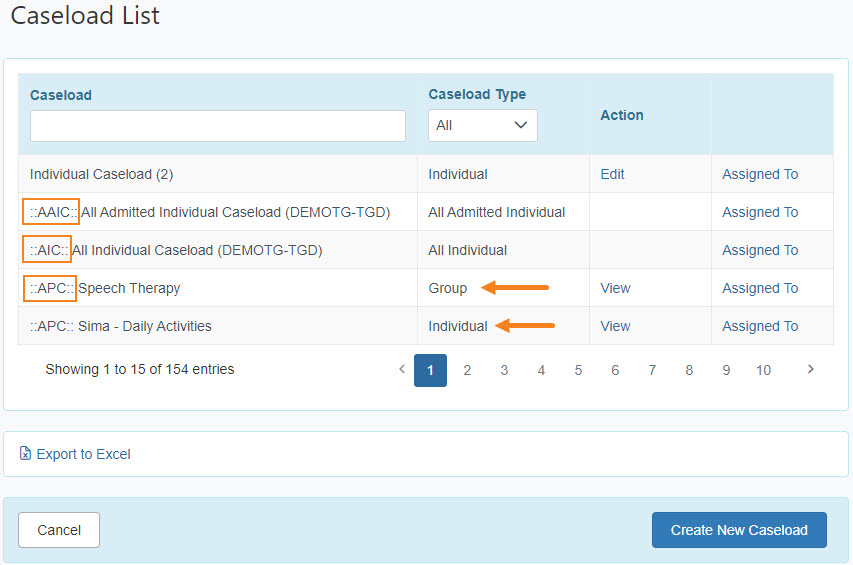Select pagination page 1
This screenshot has height=565, width=853.
[430, 370]
